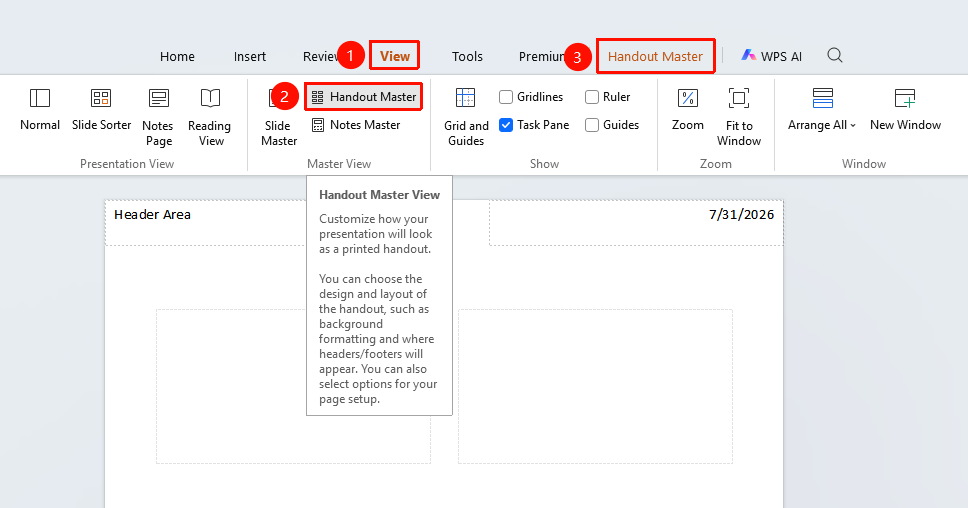Switch to Normal presentation view
This screenshot has height=508, width=968.
40,110
